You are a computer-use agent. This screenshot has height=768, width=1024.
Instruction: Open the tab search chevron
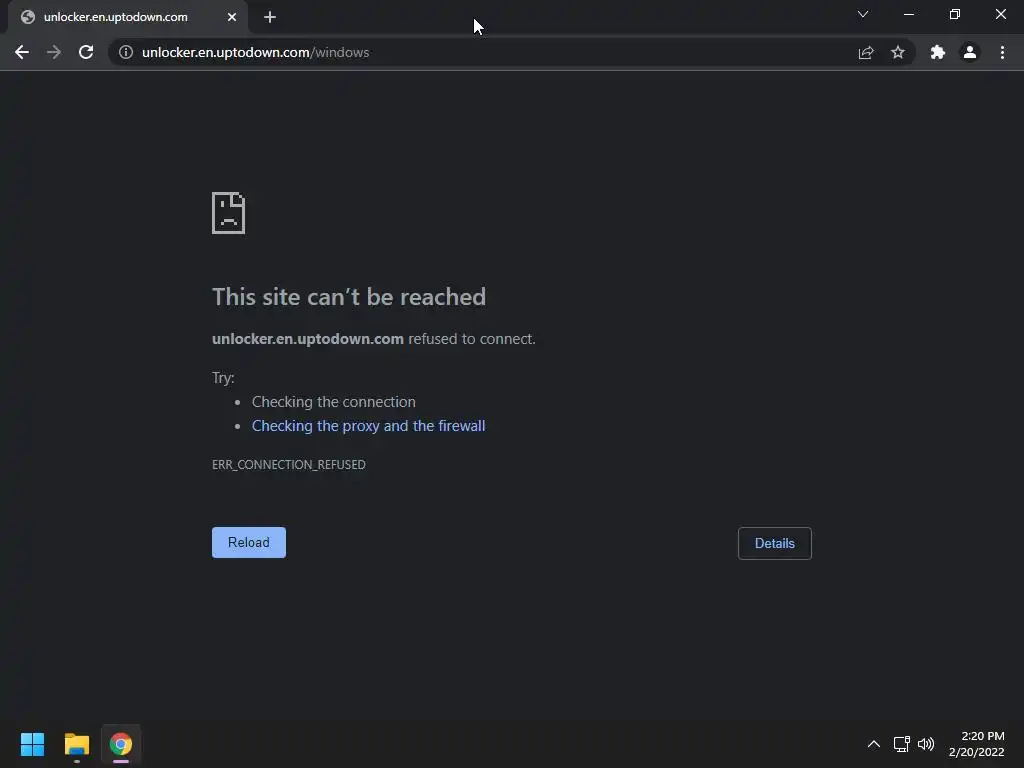coord(863,14)
